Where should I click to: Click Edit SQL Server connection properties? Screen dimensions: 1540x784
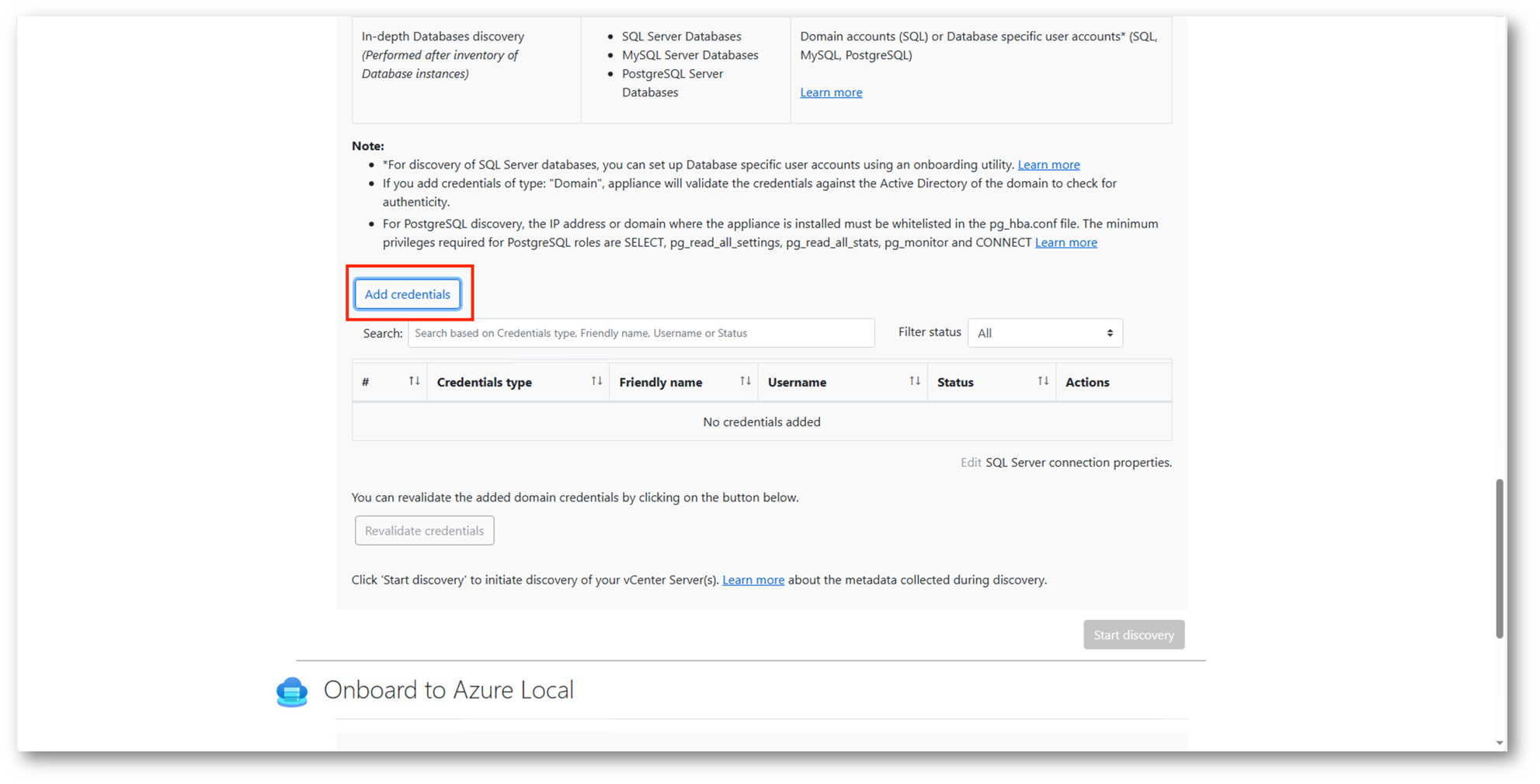click(x=971, y=463)
